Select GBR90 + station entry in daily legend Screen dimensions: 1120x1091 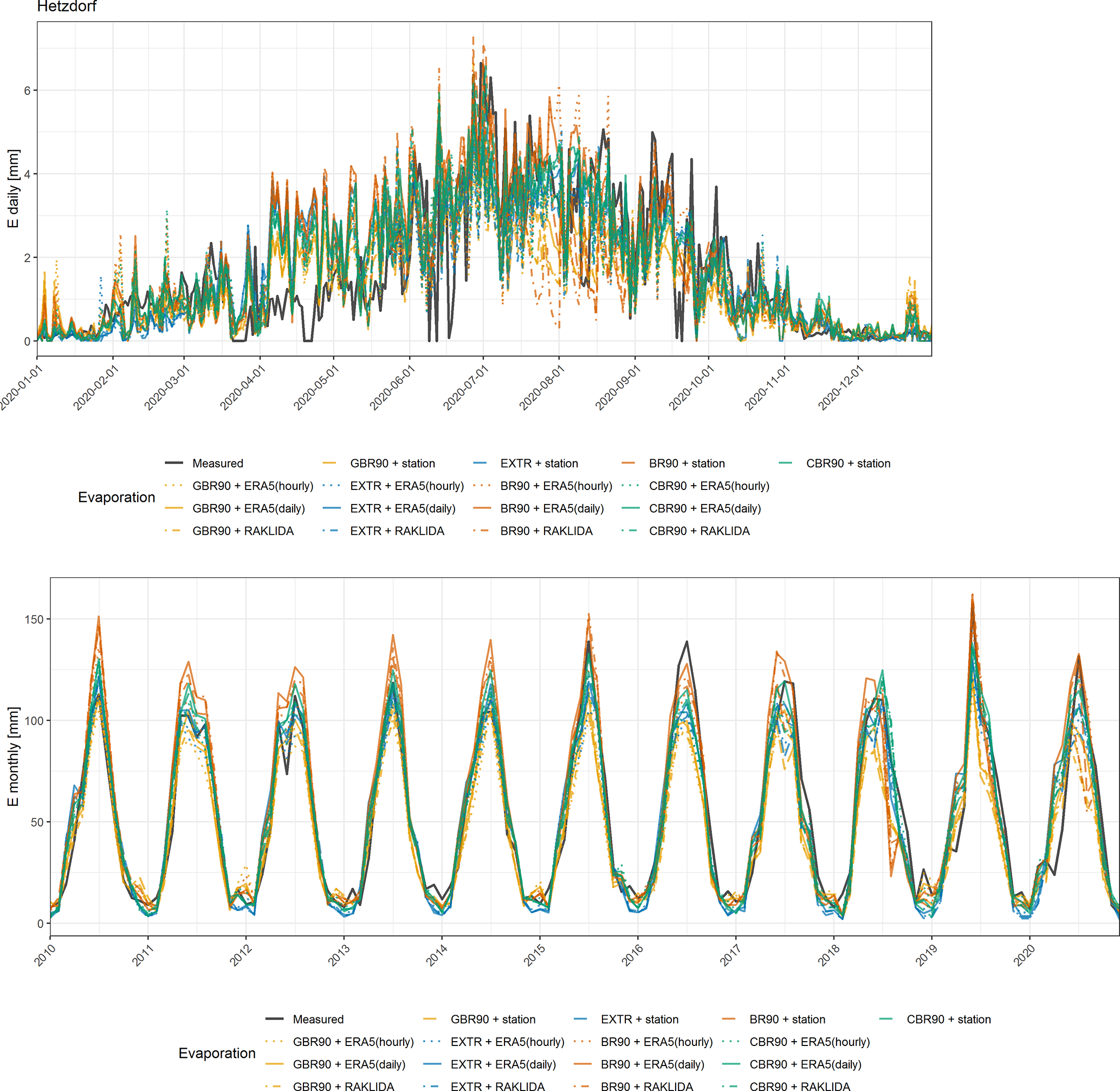(x=392, y=463)
